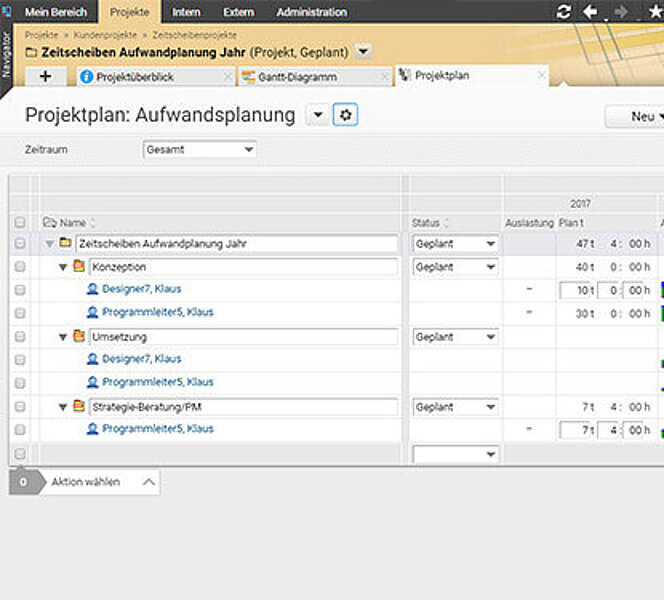Open Projektplan settings gear icon
Image resolution: width=664 pixels, height=600 pixels.
click(x=346, y=115)
